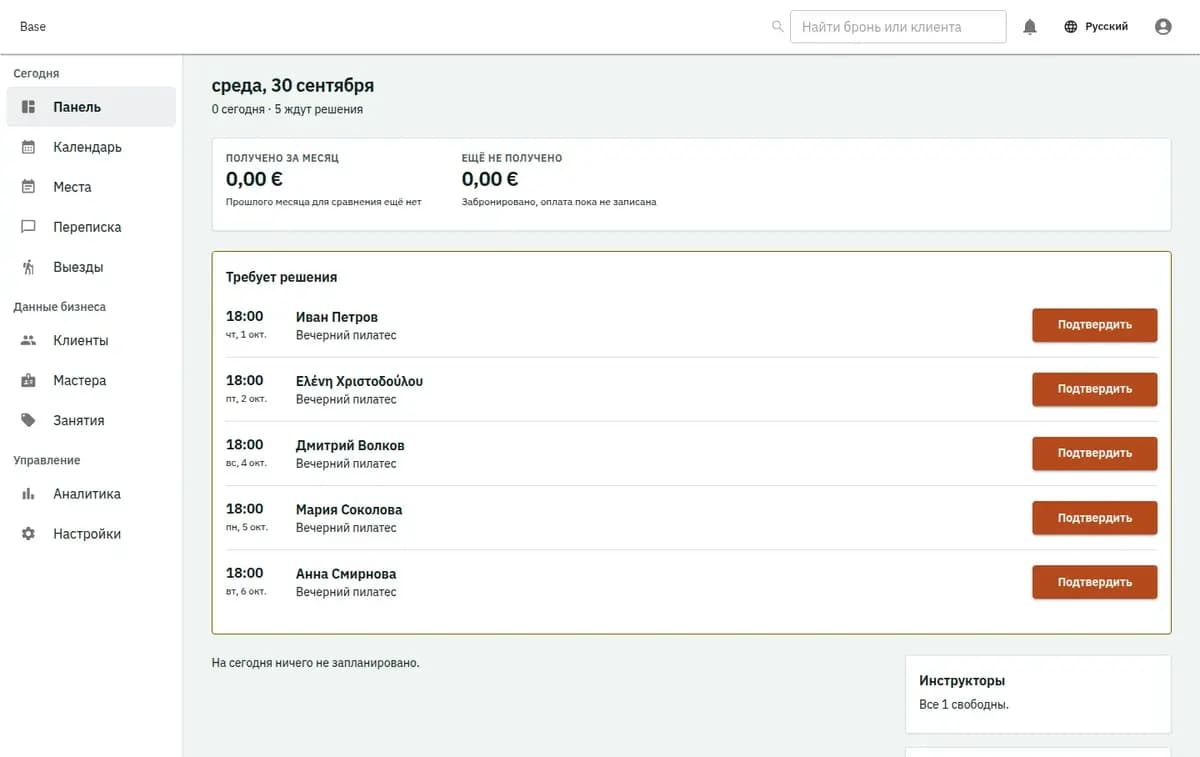Click the Мастера badge icon

29,380
